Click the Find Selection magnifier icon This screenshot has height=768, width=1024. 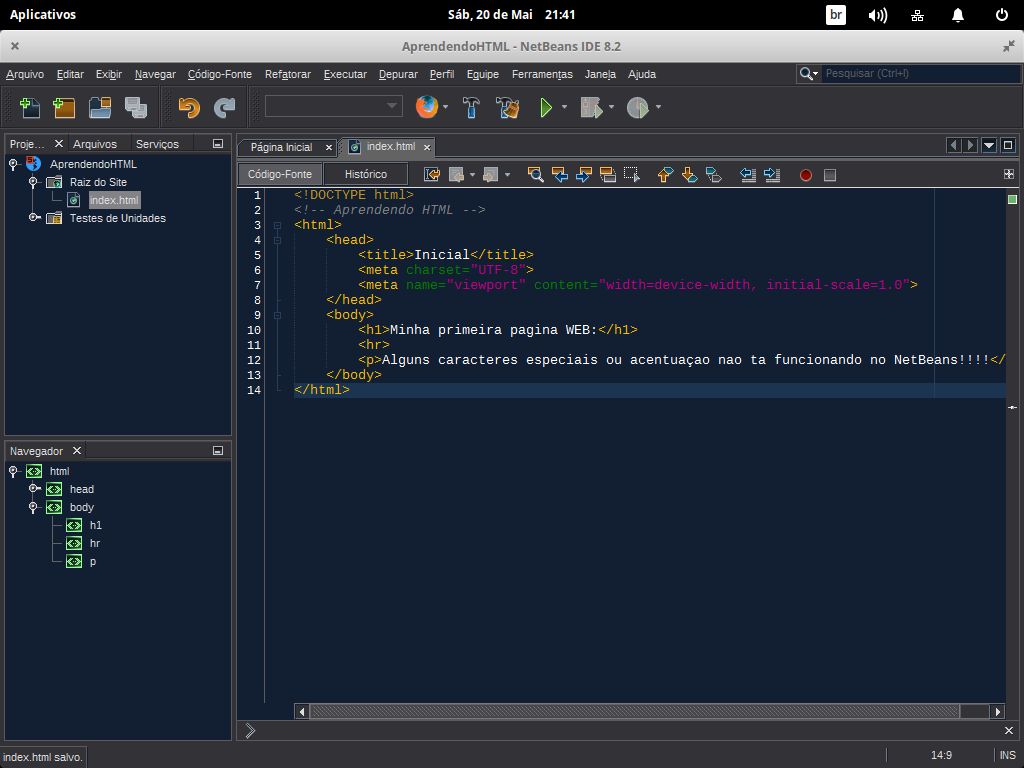536,175
